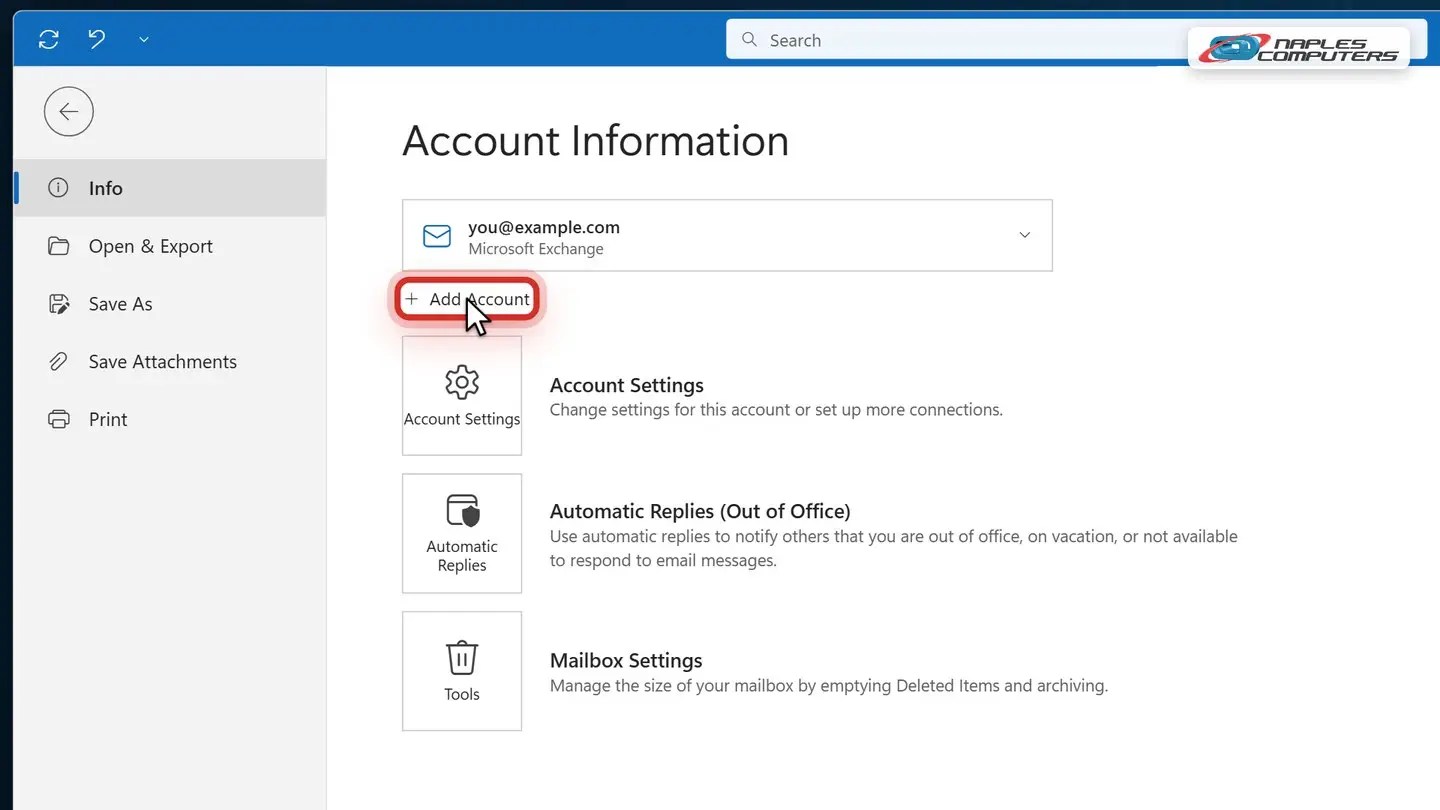
Task: Click the gear icon in Account Settings
Action: (x=462, y=383)
